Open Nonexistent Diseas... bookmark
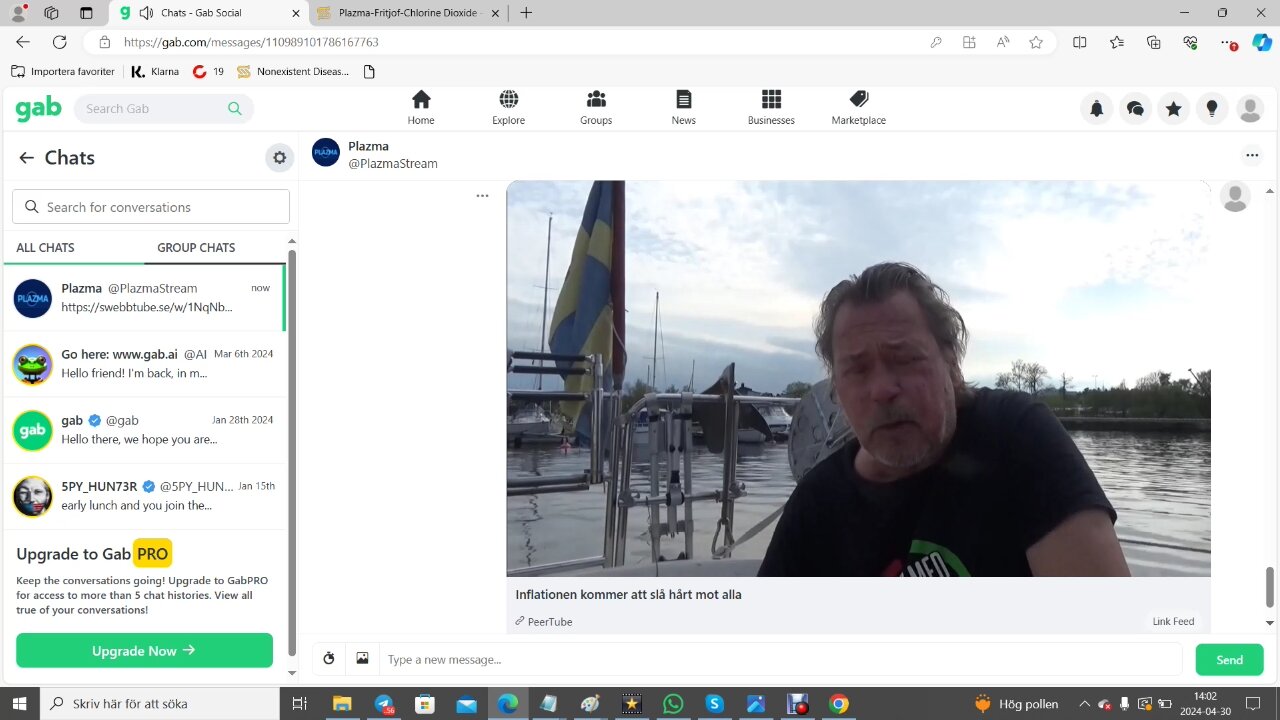This screenshot has height=720, width=1280. (x=293, y=72)
